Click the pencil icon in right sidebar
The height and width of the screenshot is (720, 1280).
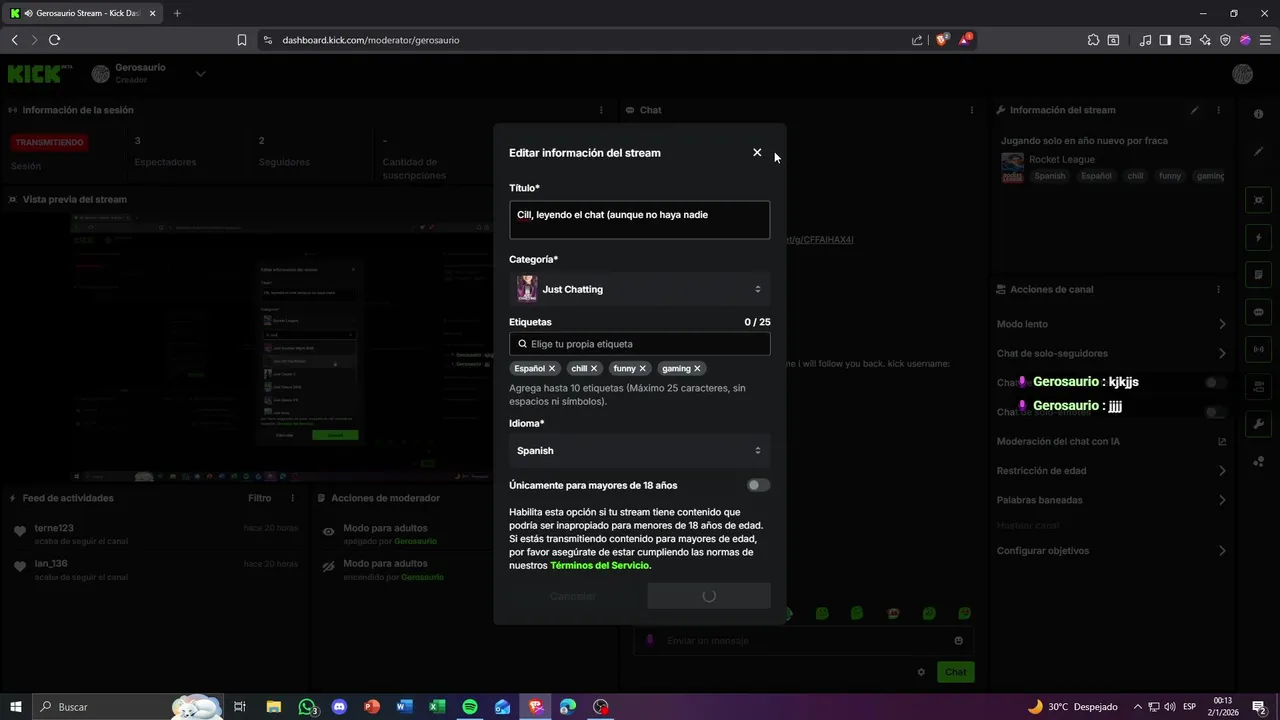pyautogui.click(x=1258, y=152)
